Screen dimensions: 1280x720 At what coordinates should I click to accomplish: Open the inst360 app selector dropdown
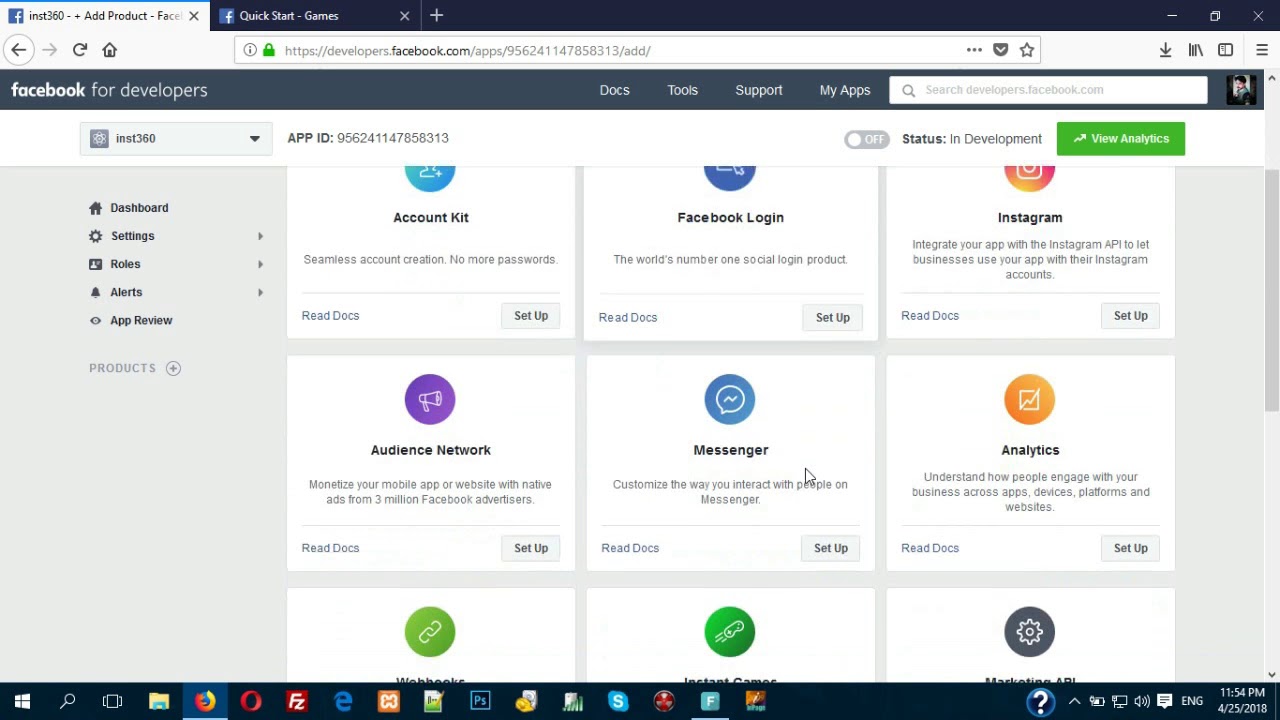[175, 139]
